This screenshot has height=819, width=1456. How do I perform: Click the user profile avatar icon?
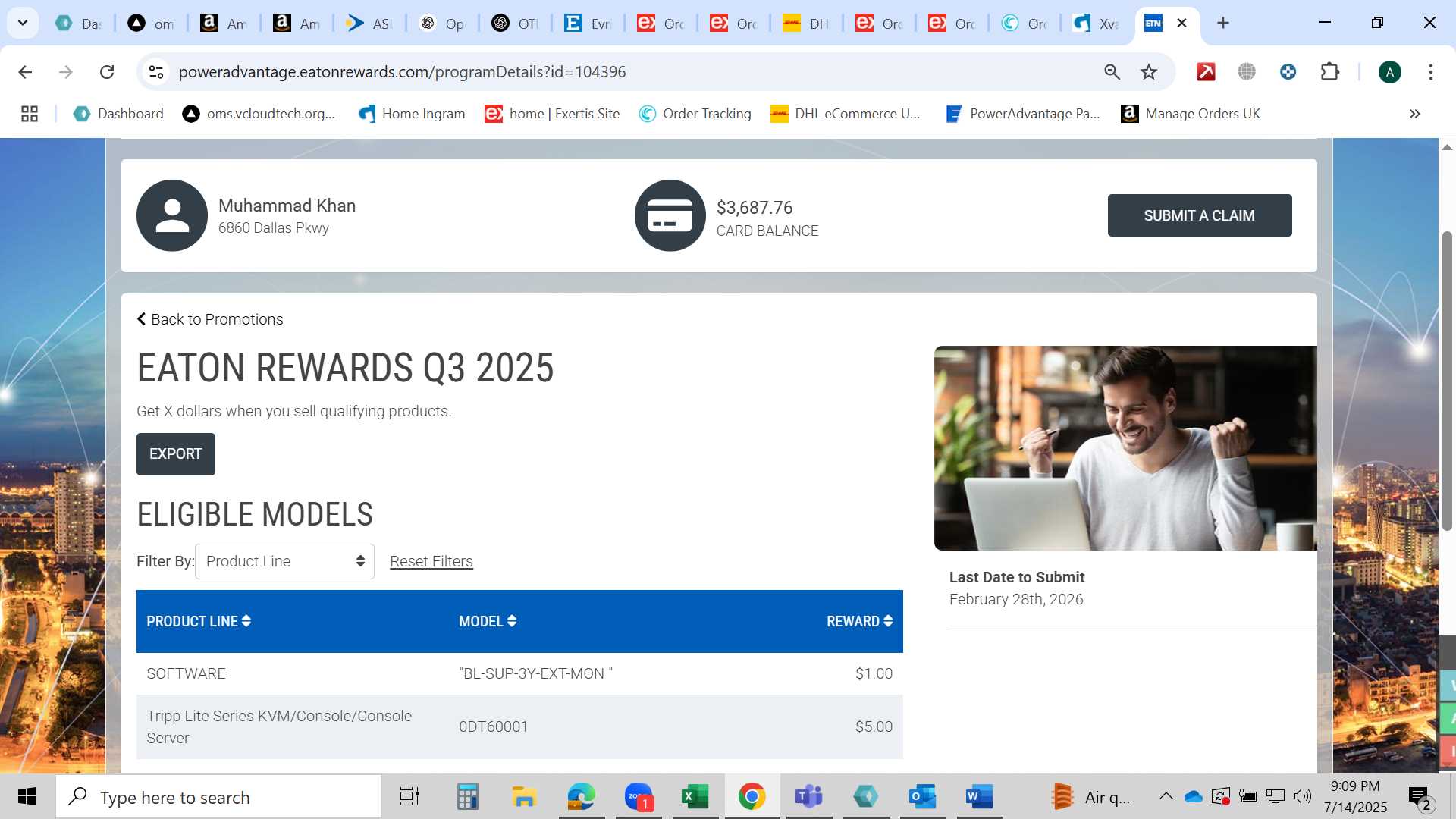172,215
